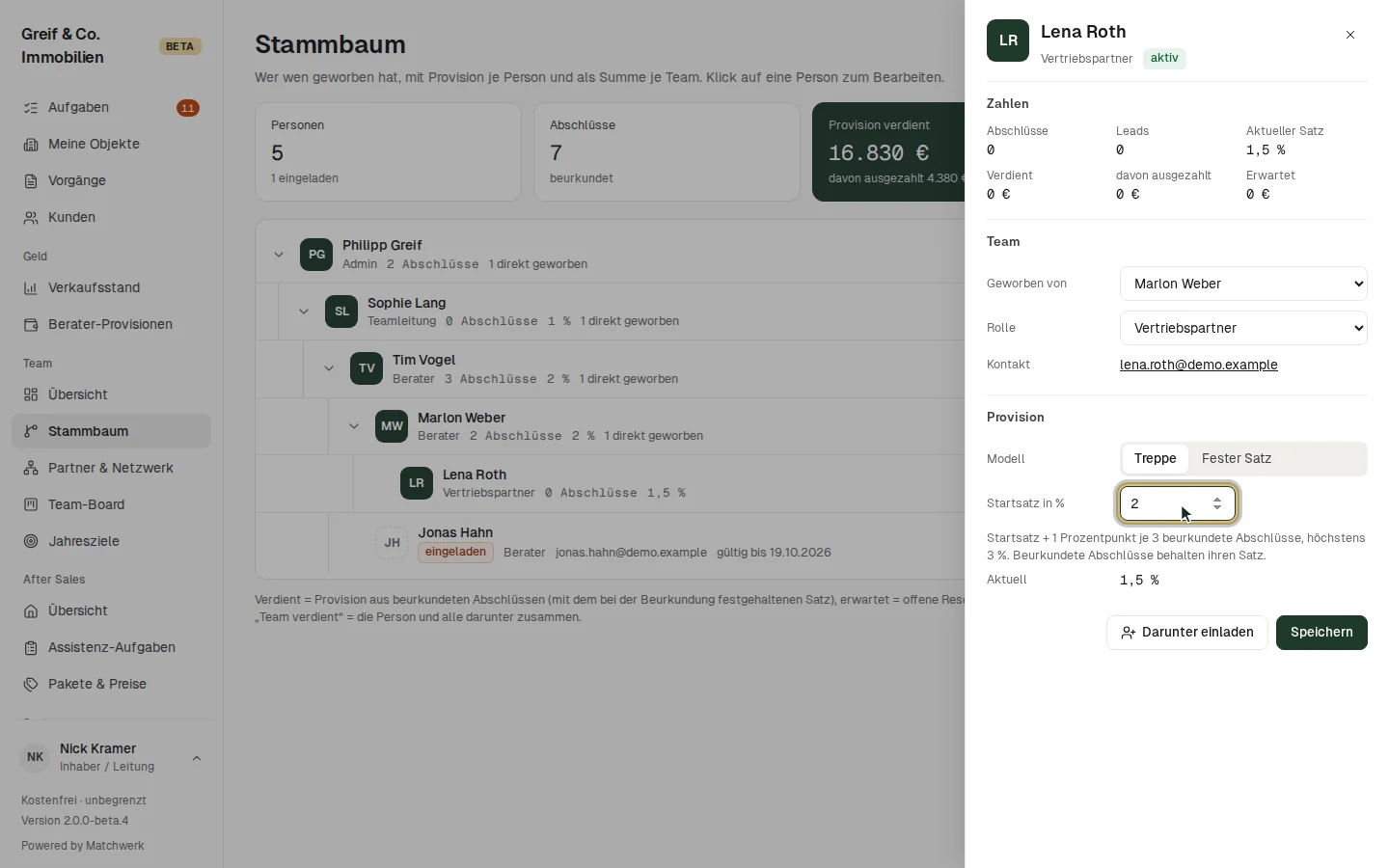1389x868 pixels.
Task: Collapse the Sophie Lang tree node
Action: (304, 312)
